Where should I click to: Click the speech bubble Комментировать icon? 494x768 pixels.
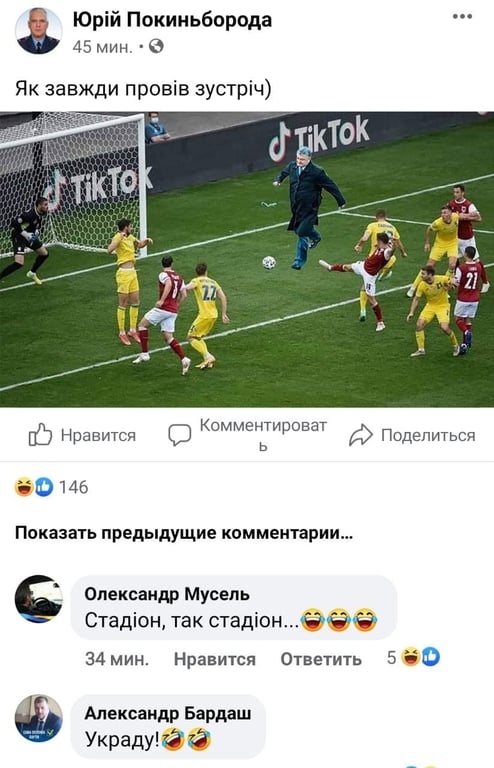click(x=179, y=434)
